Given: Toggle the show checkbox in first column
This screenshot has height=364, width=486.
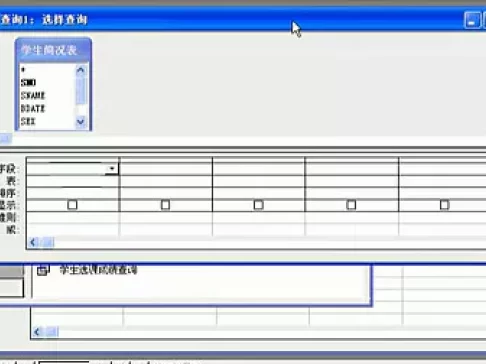Looking at the screenshot, I should click(x=72, y=205).
